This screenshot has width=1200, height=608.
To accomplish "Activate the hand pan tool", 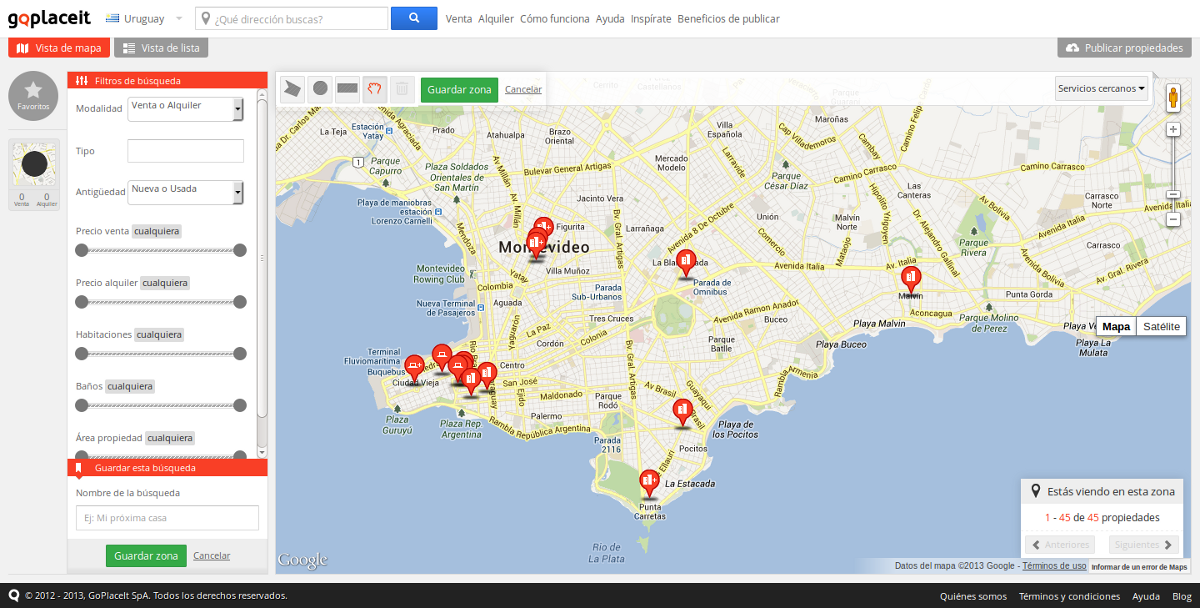I will 375,89.
